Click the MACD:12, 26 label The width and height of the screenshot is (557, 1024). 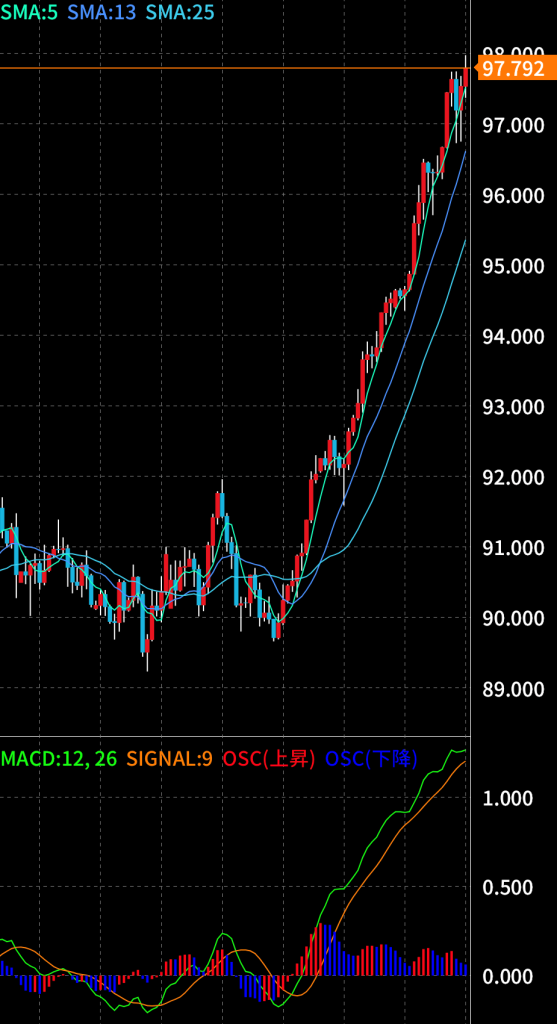coord(59,758)
